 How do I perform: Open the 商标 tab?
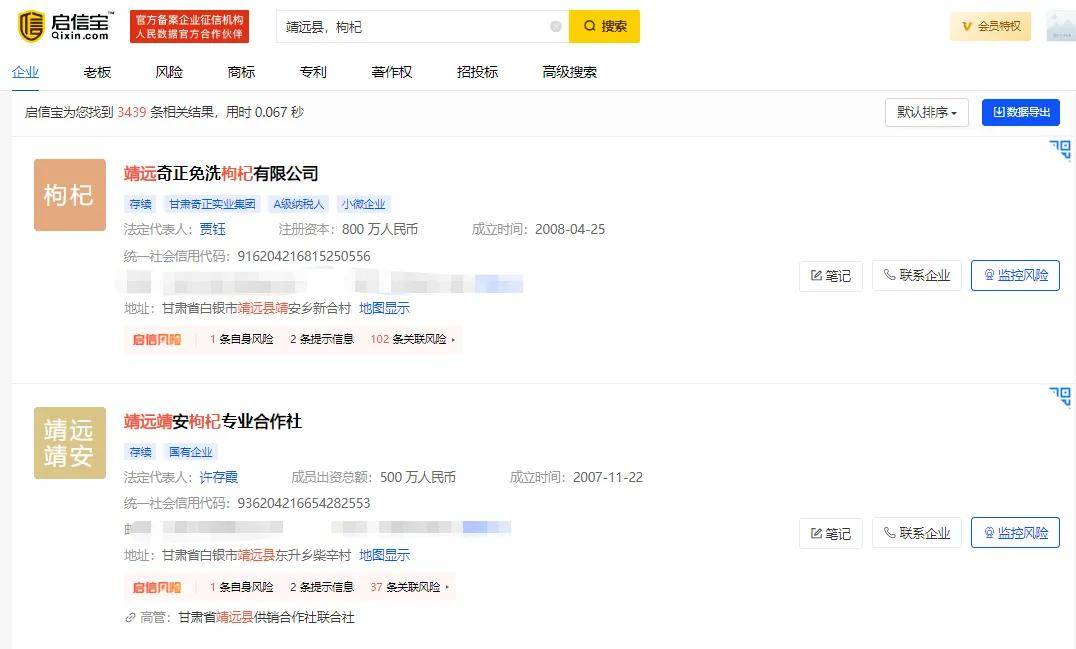click(241, 72)
